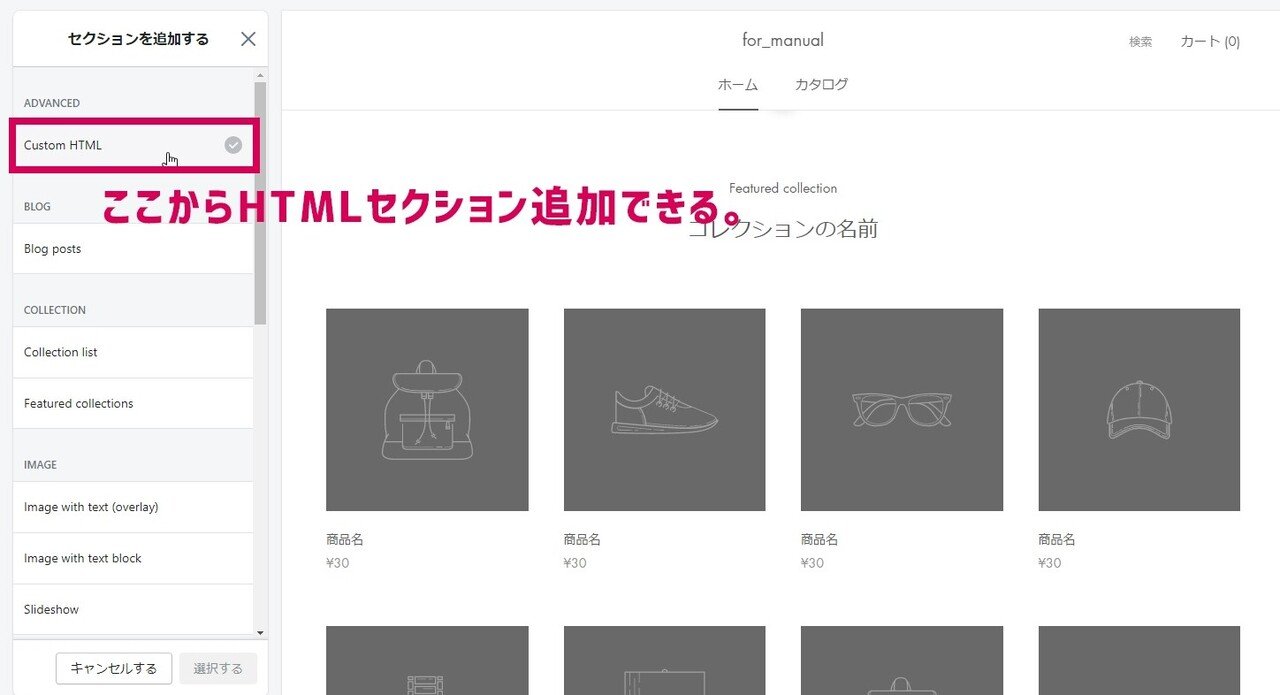This screenshot has width=1280, height=695.
Task: Open the cap product thumbnail
Action: [1139, 410]
